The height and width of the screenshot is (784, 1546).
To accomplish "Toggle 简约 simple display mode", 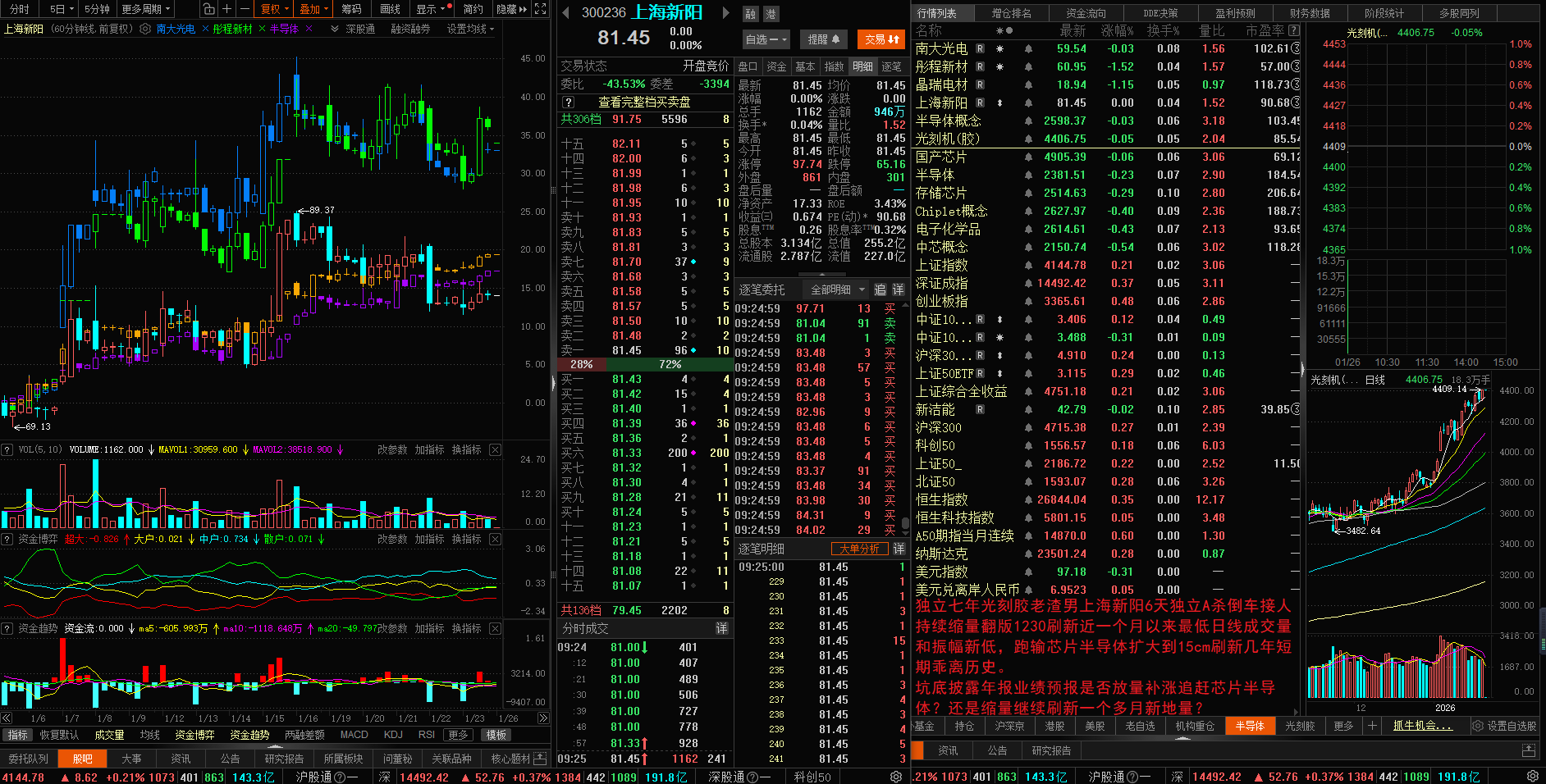I will tap(473, 9).
